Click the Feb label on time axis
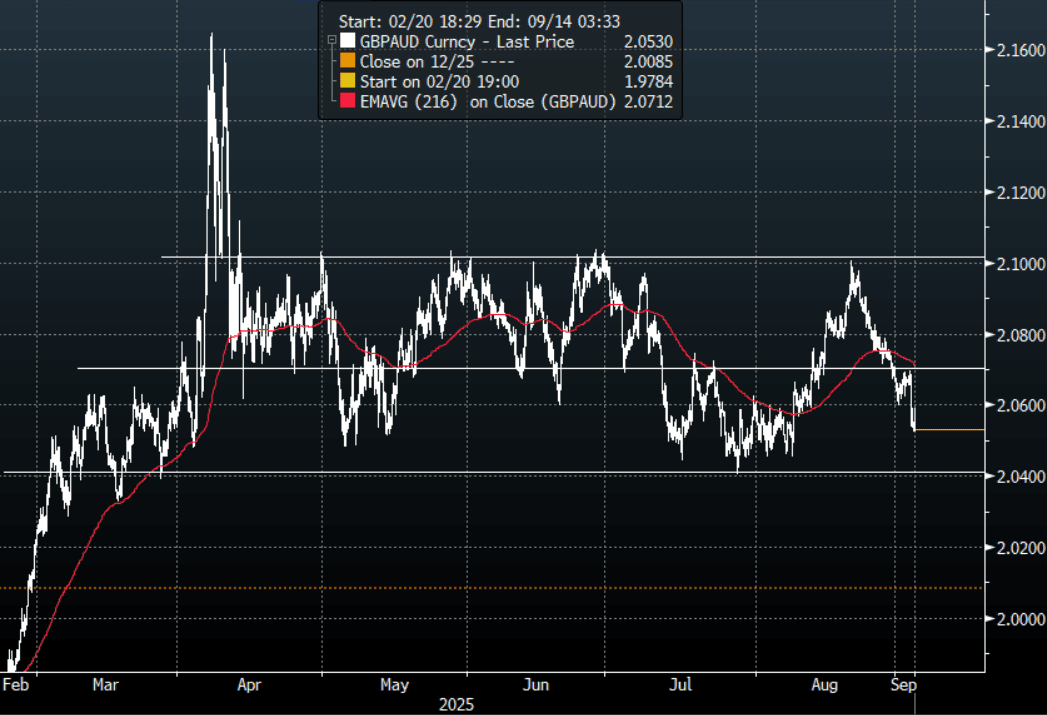This screenshot has height=715, width=1047. (x=15, y=685)
